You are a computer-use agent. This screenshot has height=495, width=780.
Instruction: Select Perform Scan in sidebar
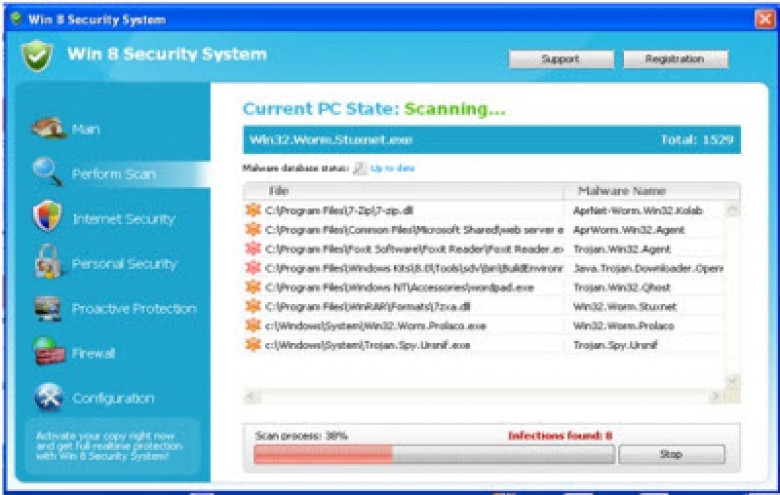114,174
